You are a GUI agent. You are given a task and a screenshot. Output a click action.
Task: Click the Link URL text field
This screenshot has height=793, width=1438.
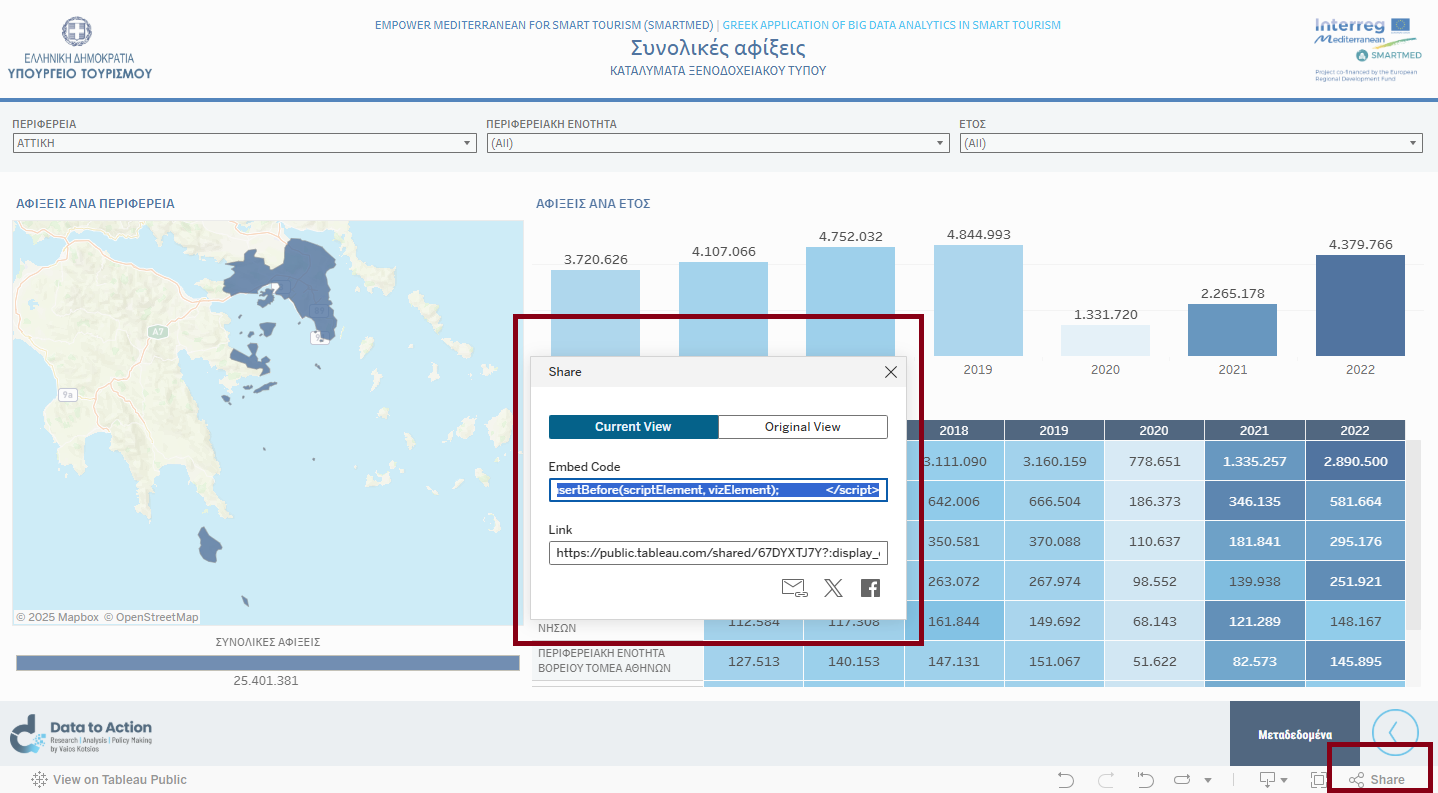(x=717, y=553)
